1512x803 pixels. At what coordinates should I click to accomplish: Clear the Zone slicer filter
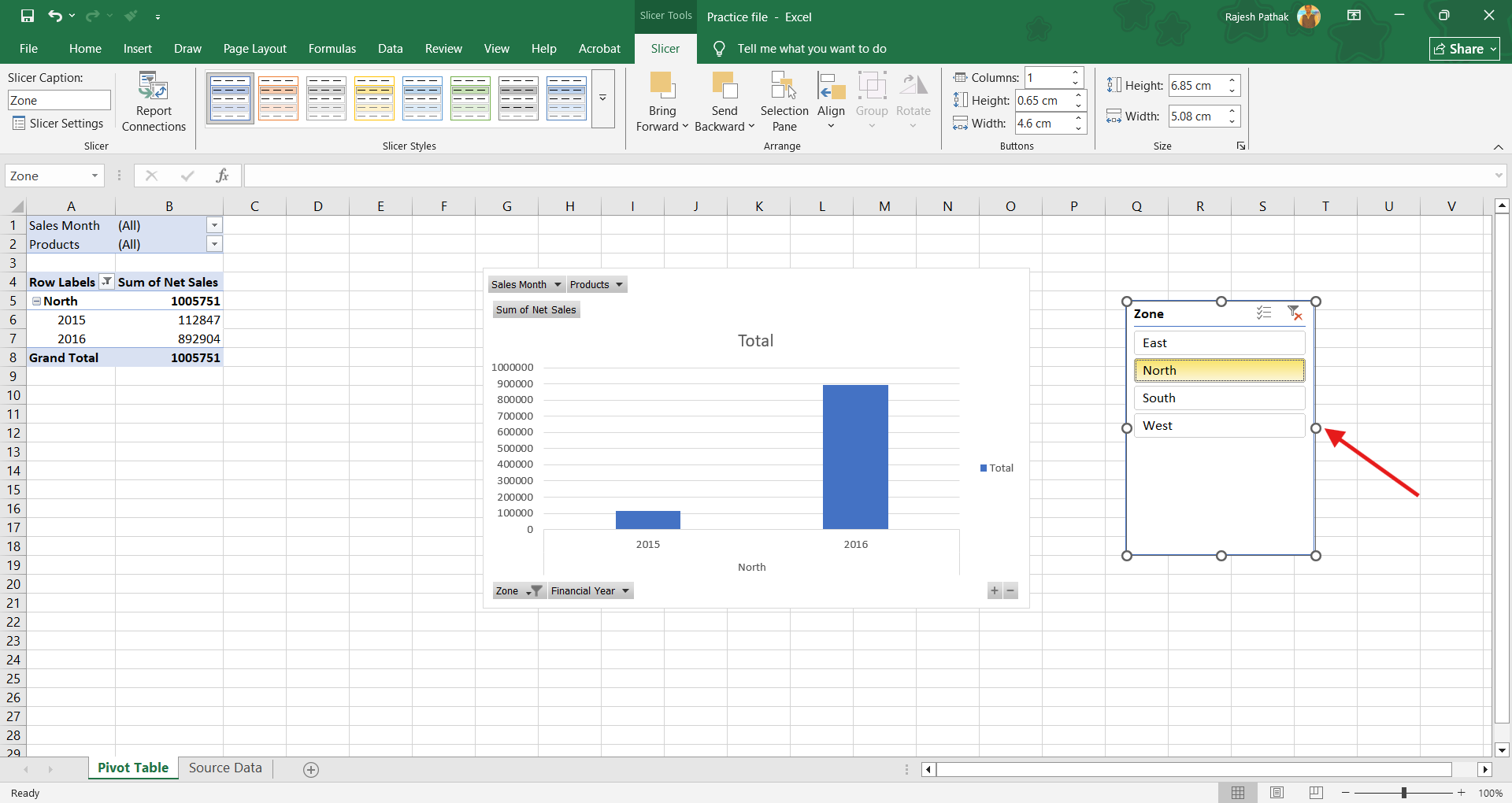(x=1294, y=313)
